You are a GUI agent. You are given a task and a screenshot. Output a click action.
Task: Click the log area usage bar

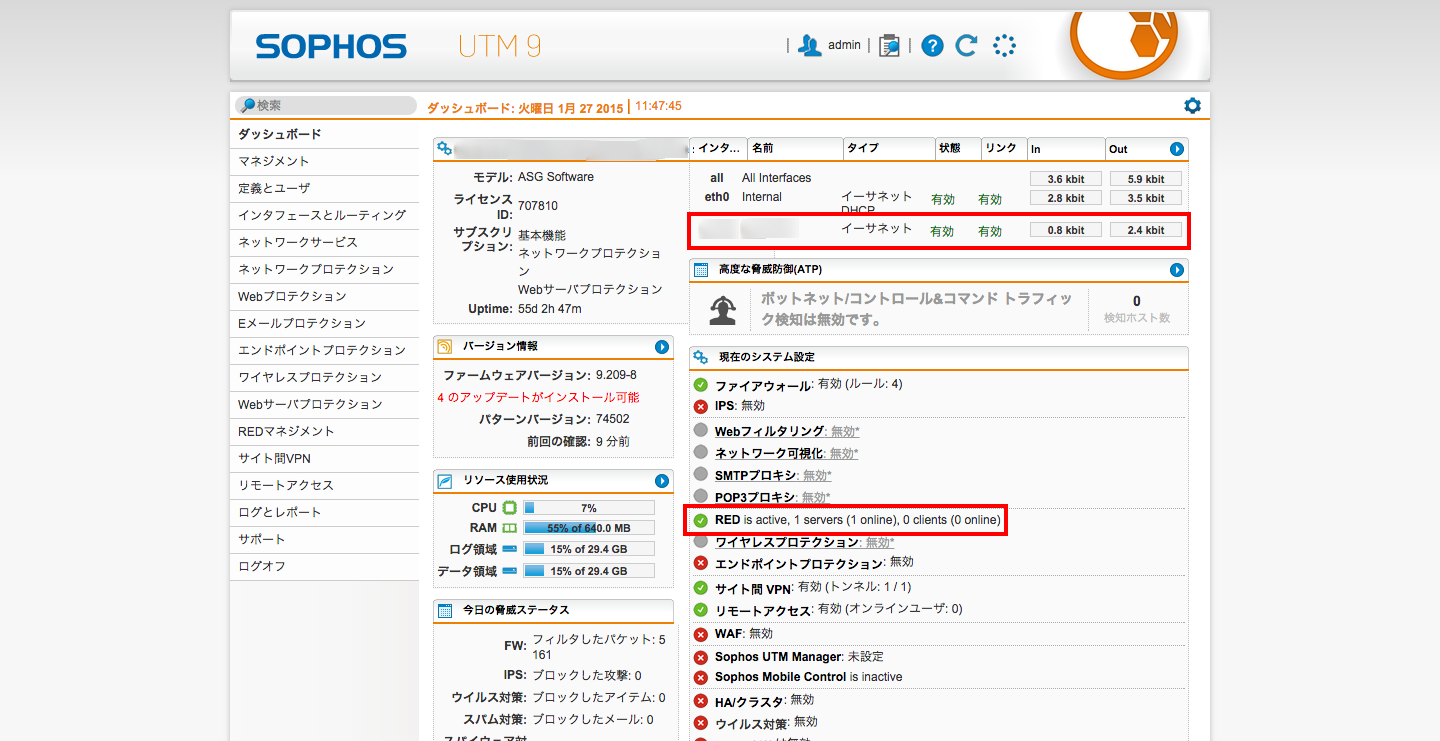[589, 549]
